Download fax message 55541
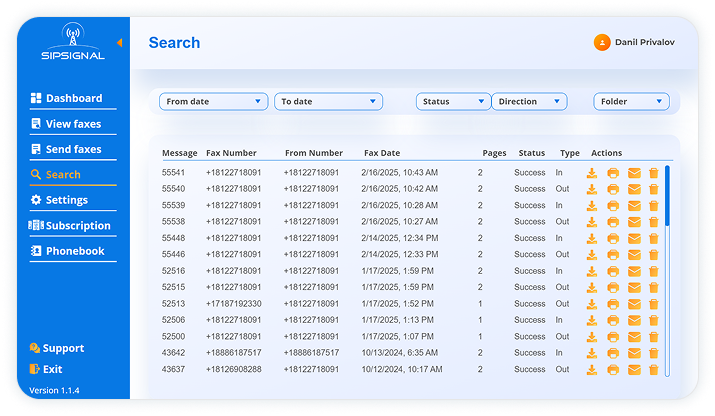 pyautogui.click(x=592, y=173)
